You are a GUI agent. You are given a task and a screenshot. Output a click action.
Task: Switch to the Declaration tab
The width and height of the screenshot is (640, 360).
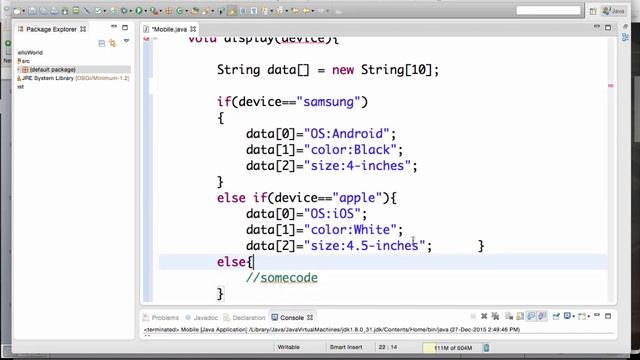[244, 318]
